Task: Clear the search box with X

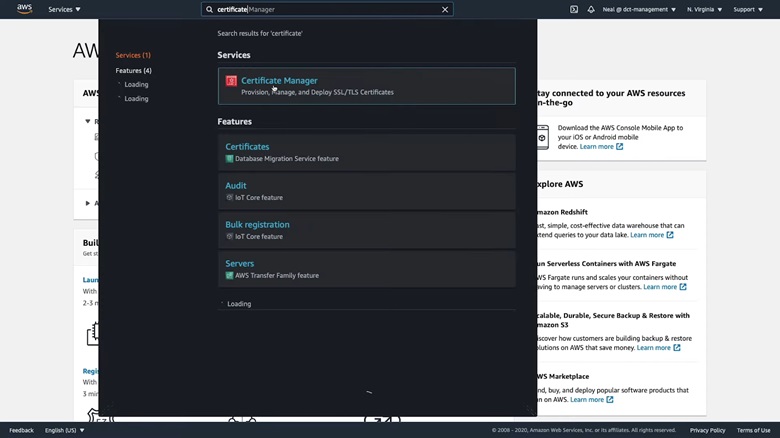Action: tap(445, 9)
